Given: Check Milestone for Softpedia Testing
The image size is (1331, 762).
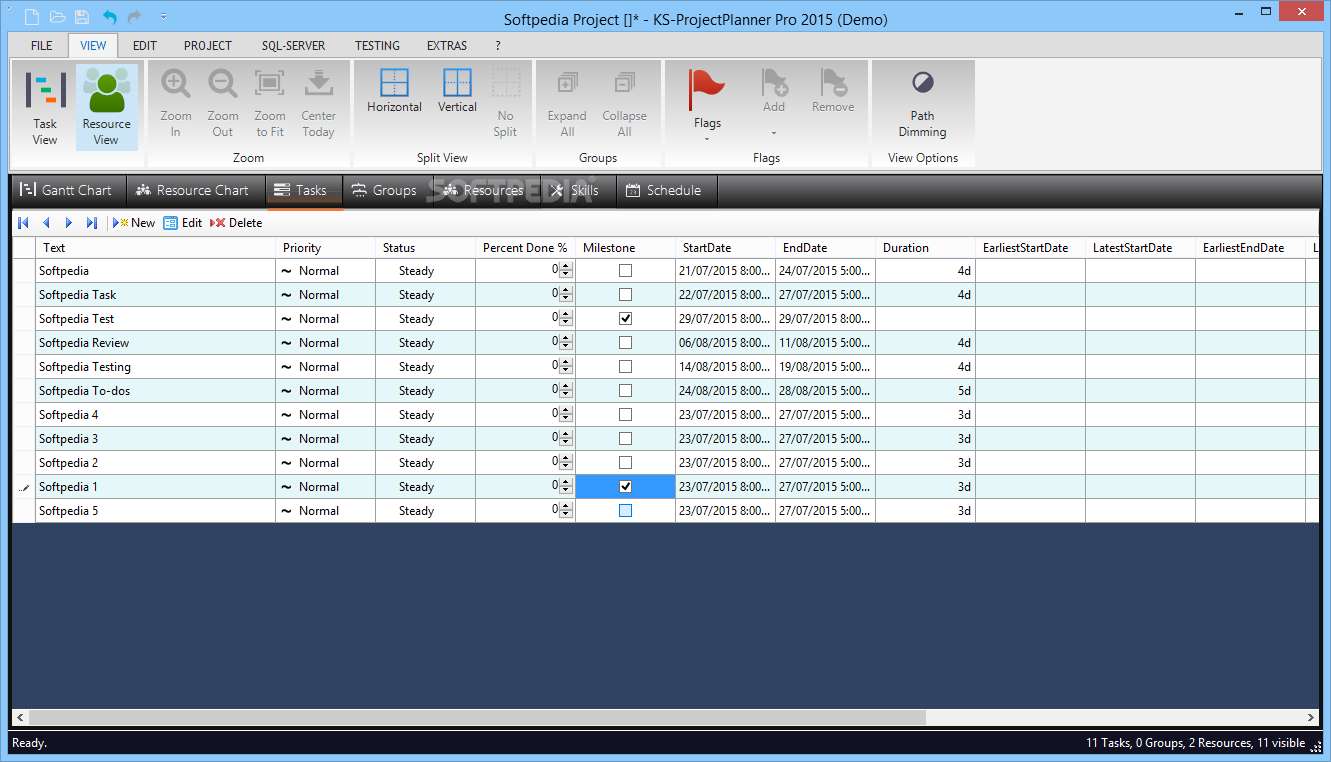Looking at the screenshot, I should [x=625, y=367].
